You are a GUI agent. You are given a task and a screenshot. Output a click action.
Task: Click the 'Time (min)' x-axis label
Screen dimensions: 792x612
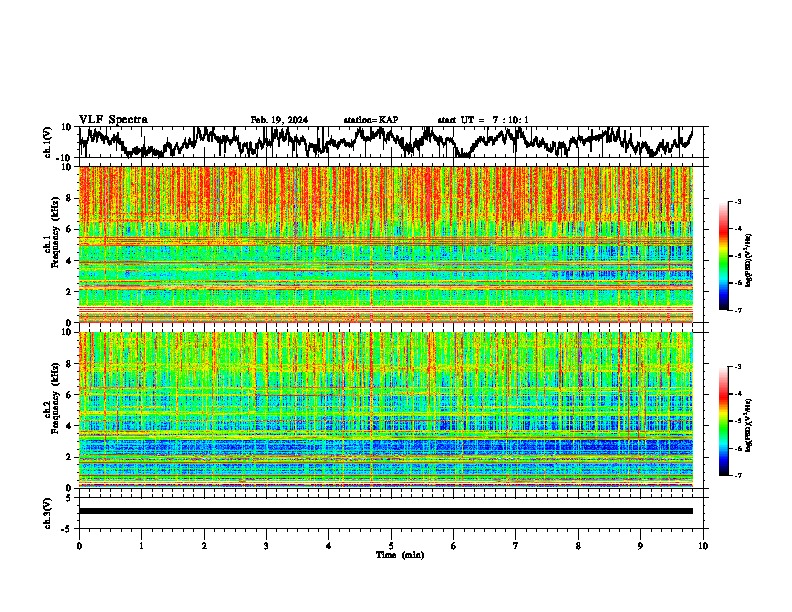coord(400,555)
